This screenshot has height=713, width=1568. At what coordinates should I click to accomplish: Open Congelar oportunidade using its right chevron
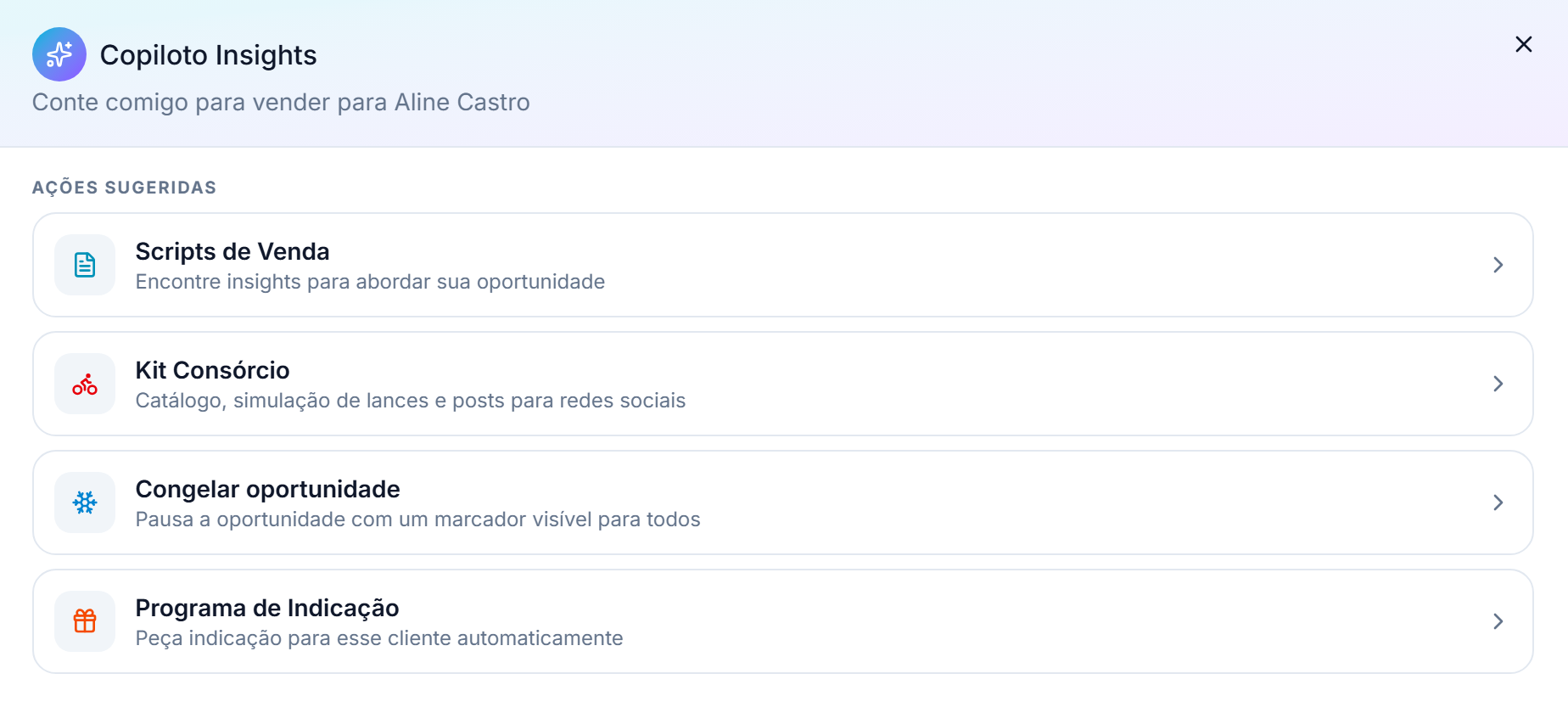pos(1498,502)
